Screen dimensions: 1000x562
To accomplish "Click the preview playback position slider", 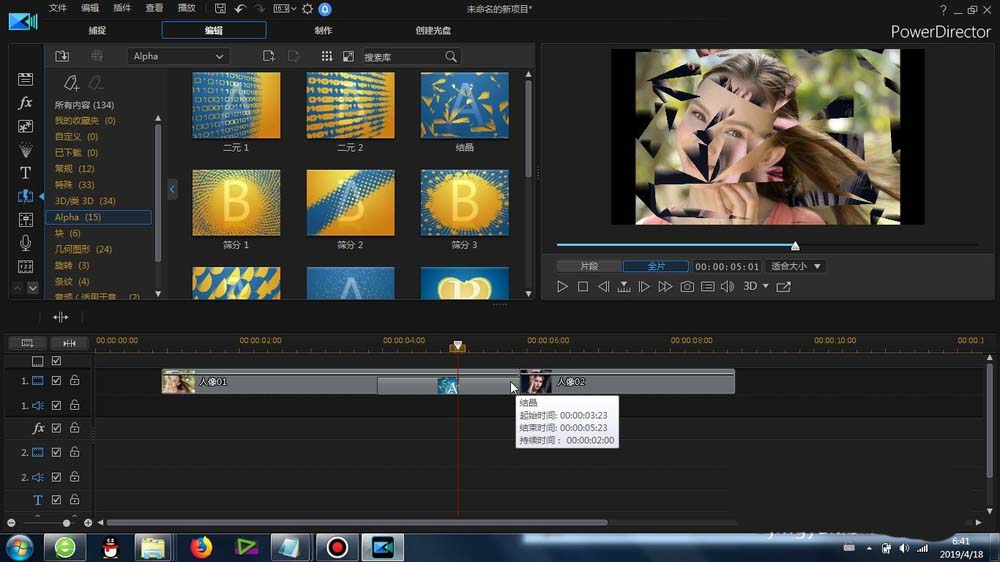I will (x=795, y=246).
